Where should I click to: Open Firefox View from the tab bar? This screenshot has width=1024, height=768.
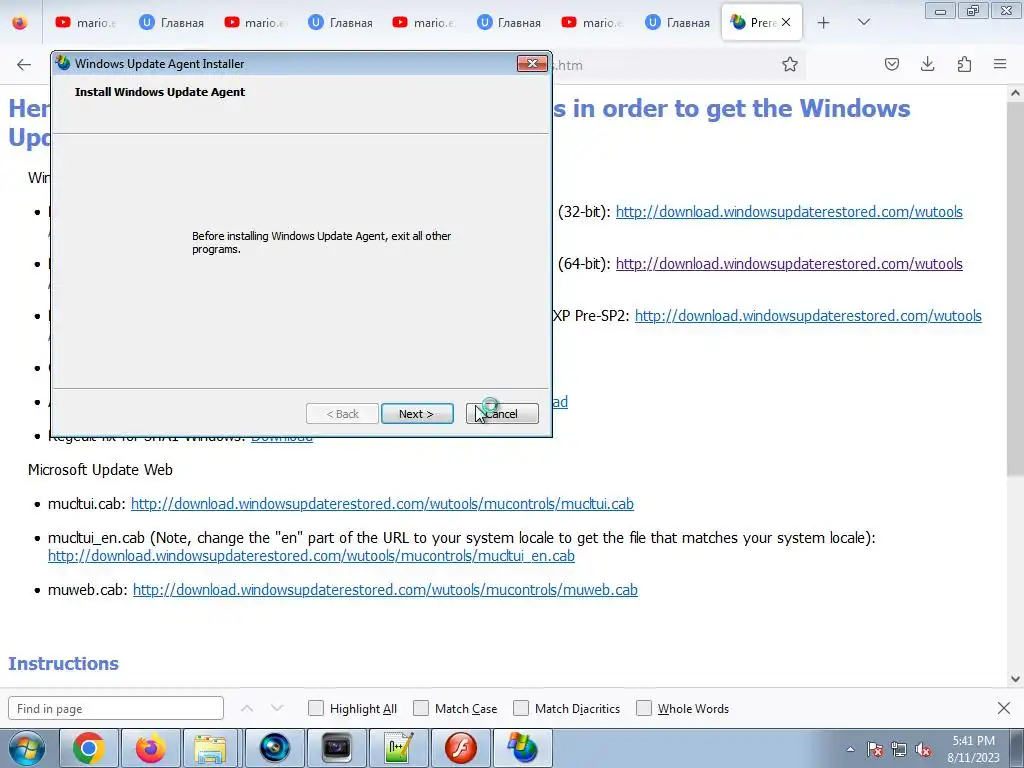(x=20, y=23)
